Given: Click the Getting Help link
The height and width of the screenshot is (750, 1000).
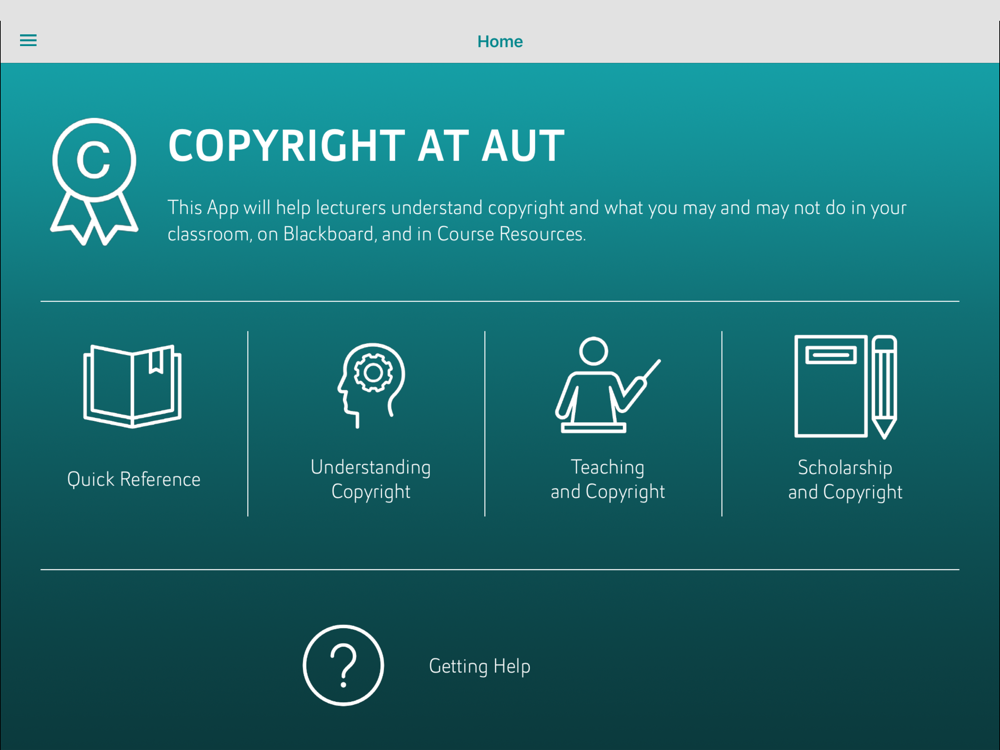Looking at the screenshot, I should pyautogui.click(x=480, y=666).
